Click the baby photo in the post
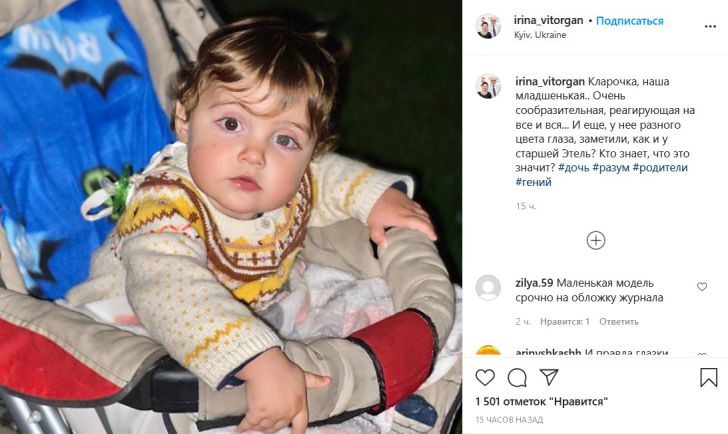 [231, 217]
